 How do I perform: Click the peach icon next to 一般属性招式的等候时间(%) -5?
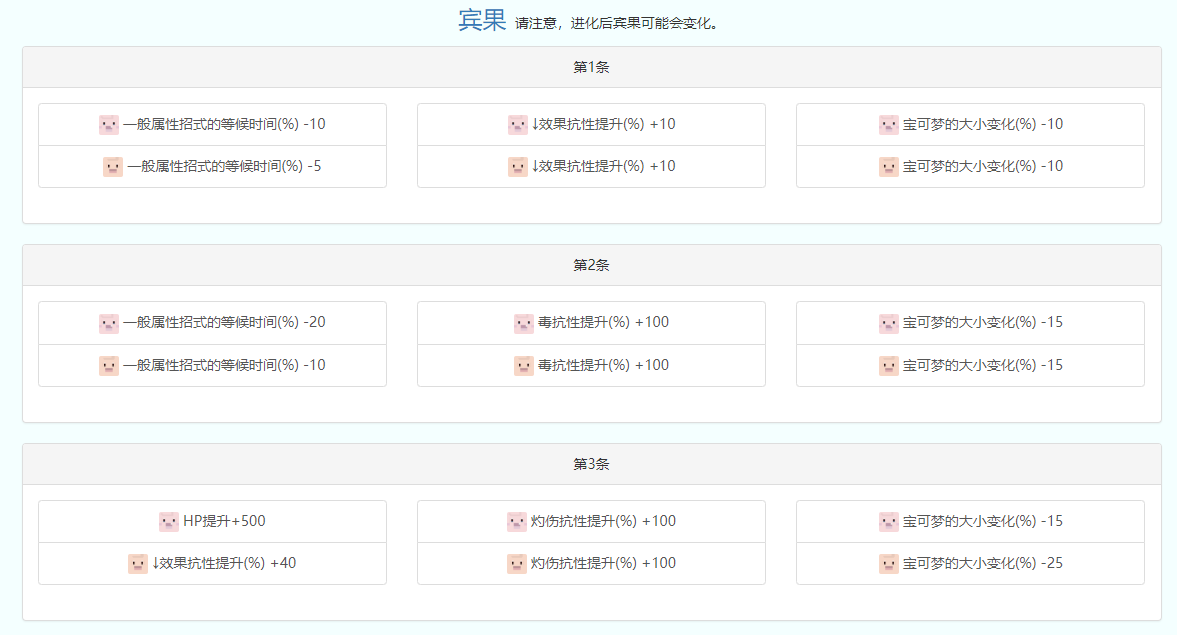pyautogui.click(x=113, y=167)
